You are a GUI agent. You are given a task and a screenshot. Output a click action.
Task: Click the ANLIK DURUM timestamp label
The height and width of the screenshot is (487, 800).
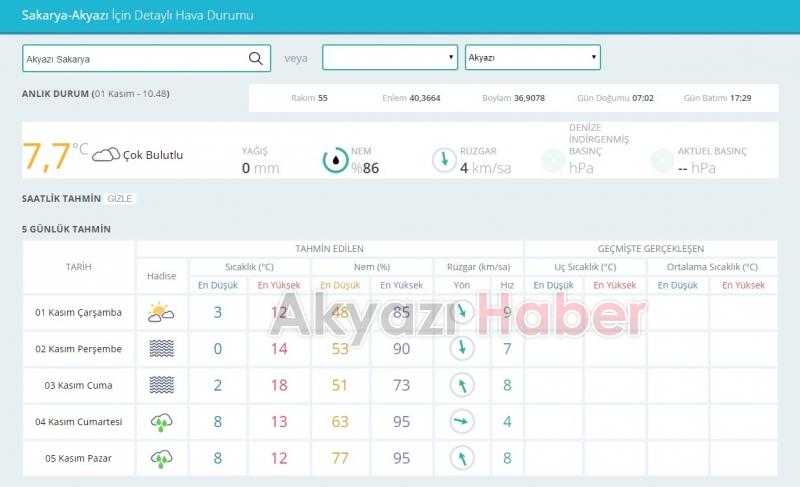click(x=95, y=94)
